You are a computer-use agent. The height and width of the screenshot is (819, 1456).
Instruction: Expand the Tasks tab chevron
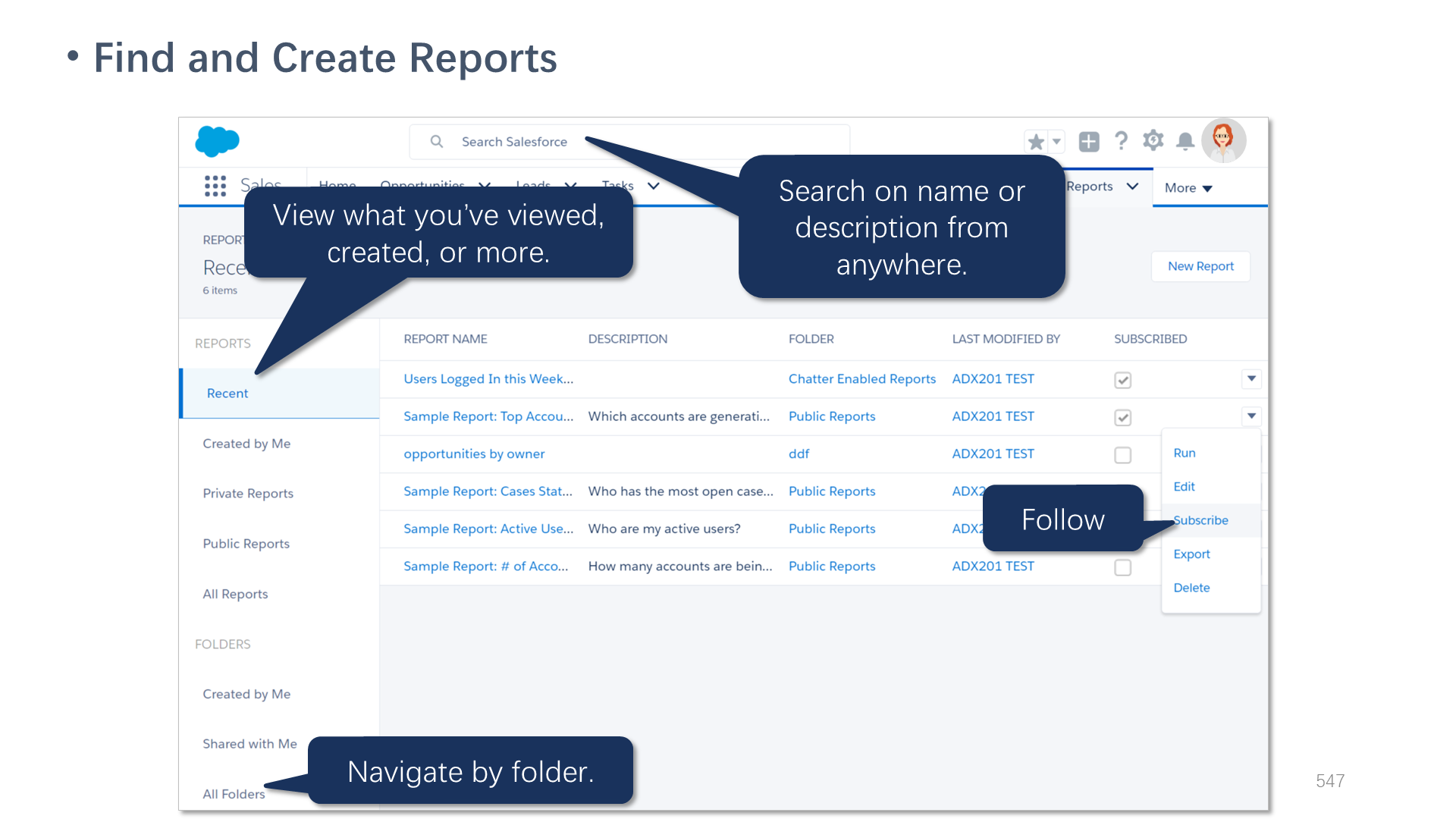point(653,186)
